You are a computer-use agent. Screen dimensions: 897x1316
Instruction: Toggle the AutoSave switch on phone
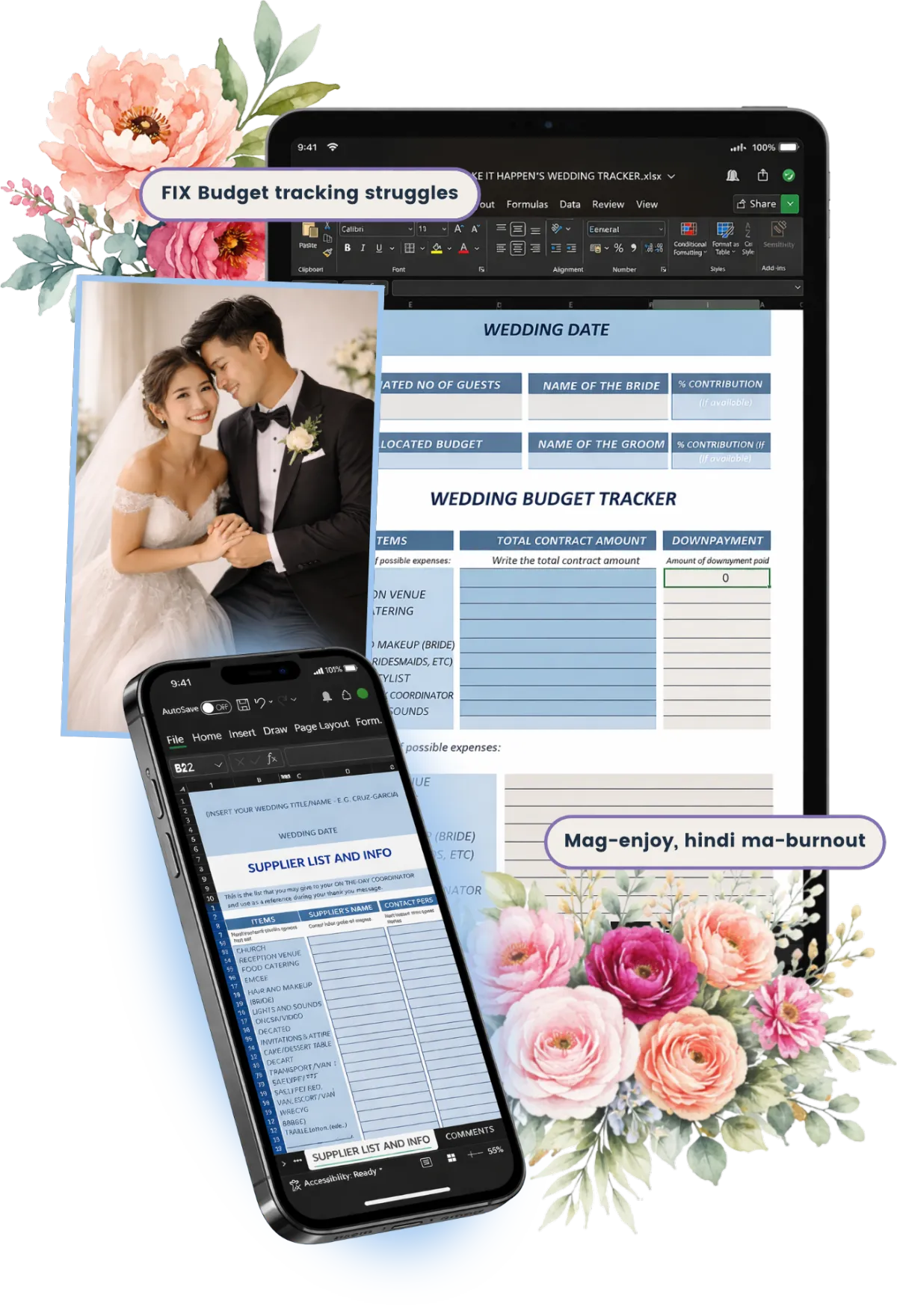coord(215,707)
